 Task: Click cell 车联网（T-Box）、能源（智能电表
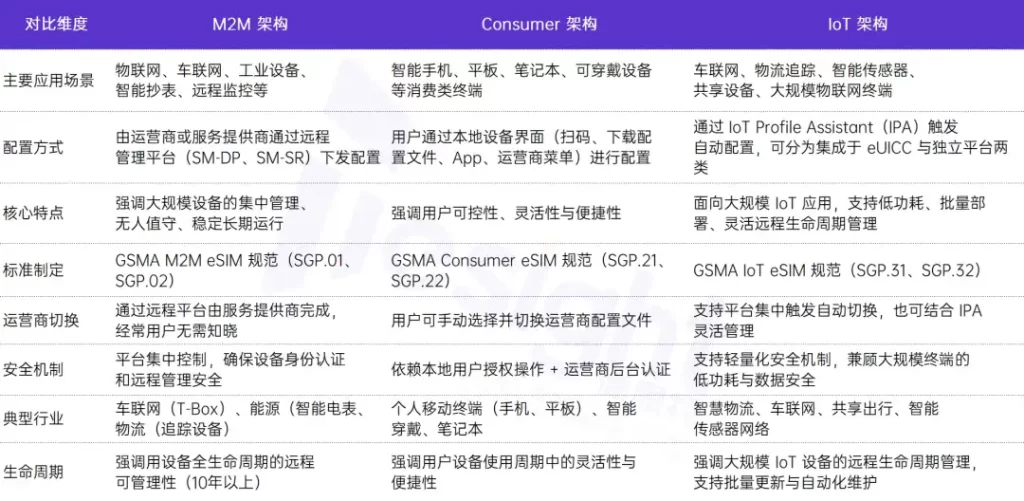pyautogui.click(x=239, y=419)
